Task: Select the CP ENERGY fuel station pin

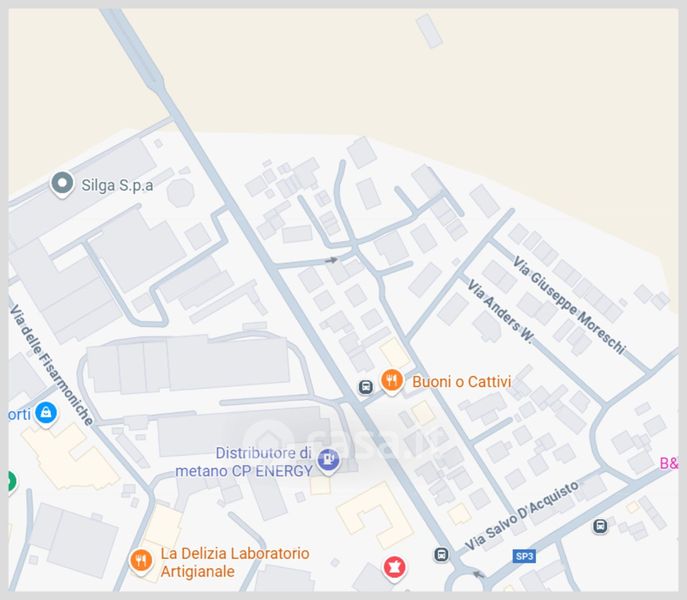Action: (328, 461)
